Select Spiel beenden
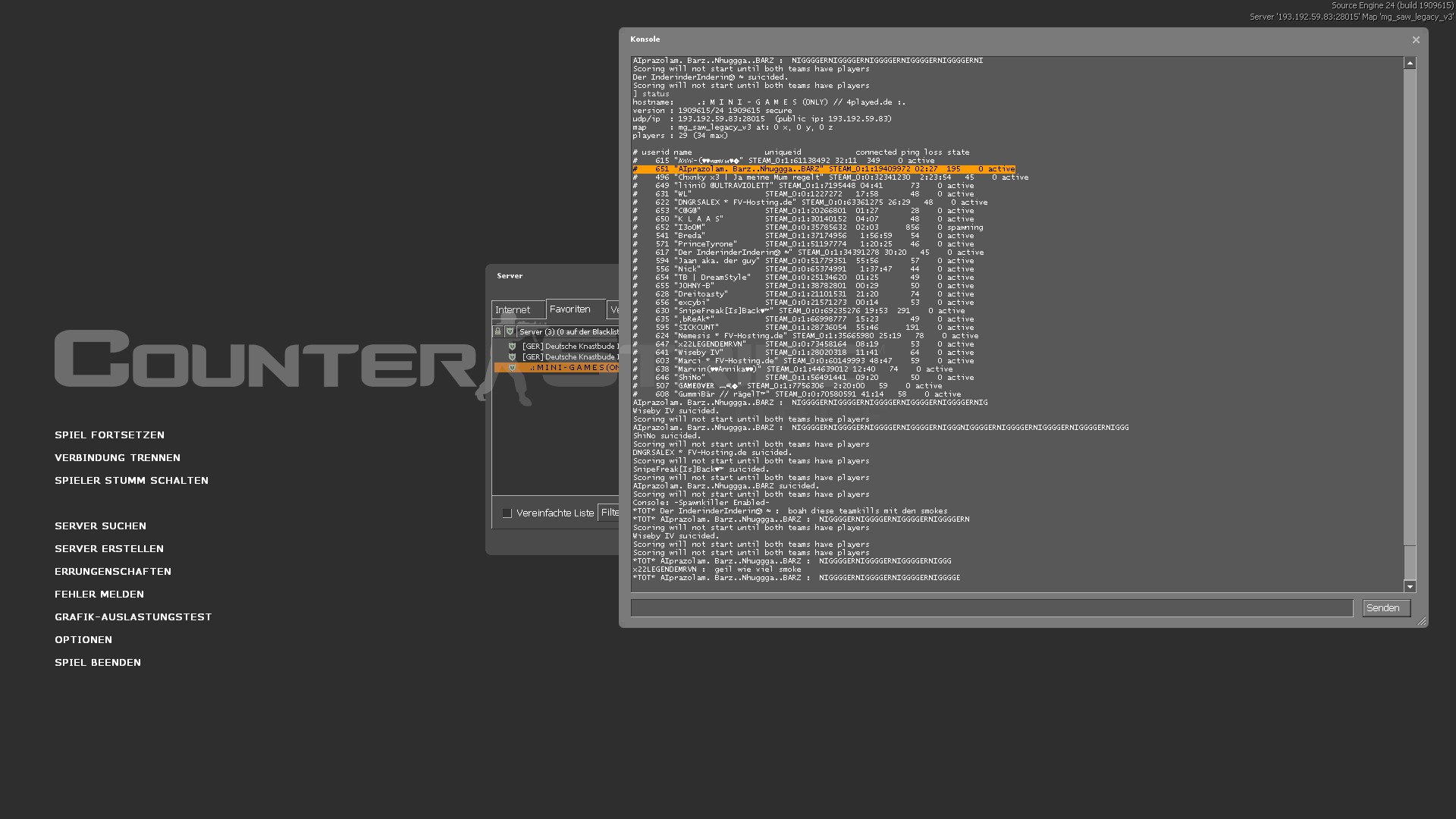Screen dimensions: 1456x819 pos(98,663)
